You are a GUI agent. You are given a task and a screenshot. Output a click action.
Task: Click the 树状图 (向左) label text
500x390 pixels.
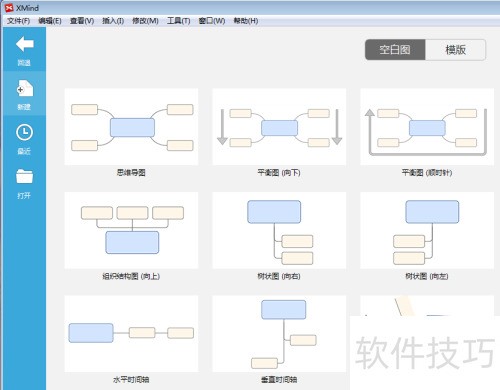tap(427, 276)
